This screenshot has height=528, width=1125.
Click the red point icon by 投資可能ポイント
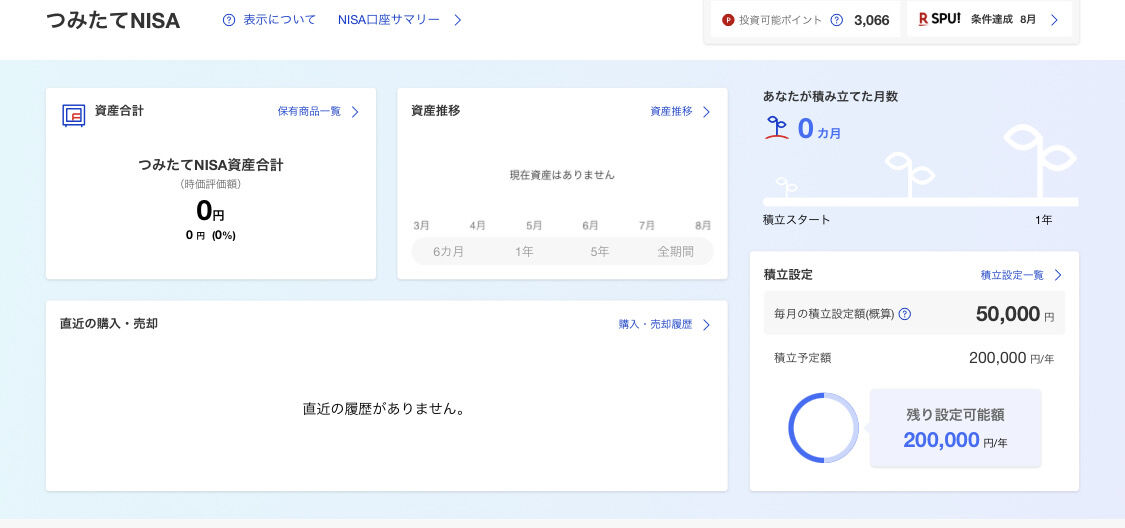[x=728, y=20]
